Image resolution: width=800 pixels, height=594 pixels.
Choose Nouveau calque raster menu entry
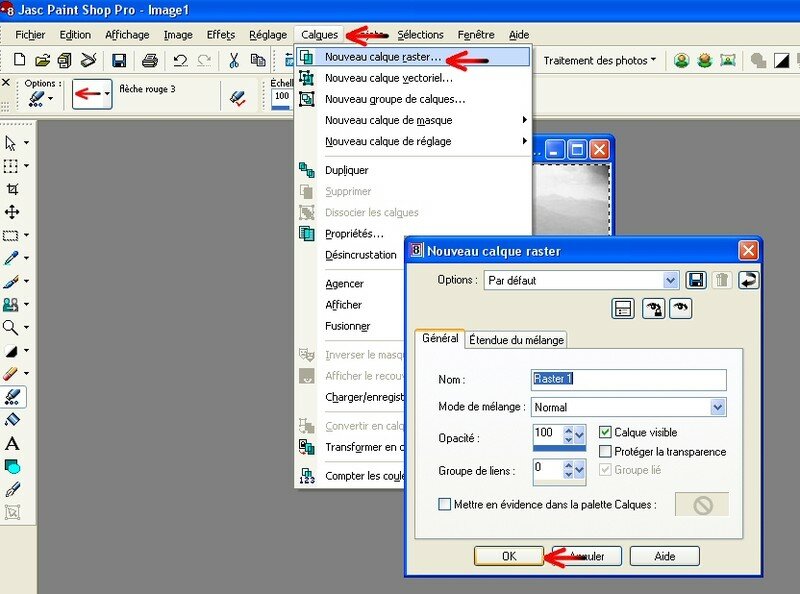click(414, 57)
